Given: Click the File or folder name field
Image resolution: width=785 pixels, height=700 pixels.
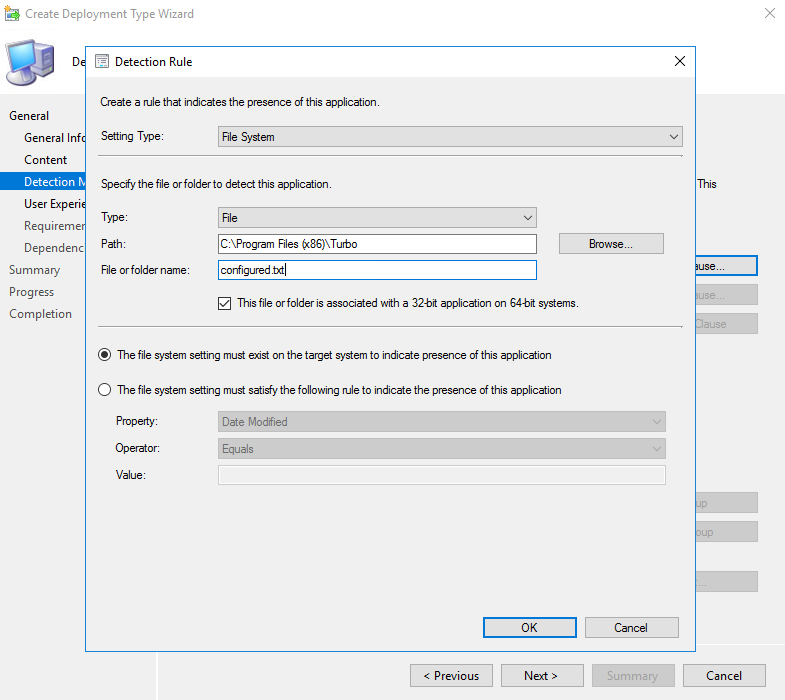Looking at the screenshot, I should pos(377,270).
